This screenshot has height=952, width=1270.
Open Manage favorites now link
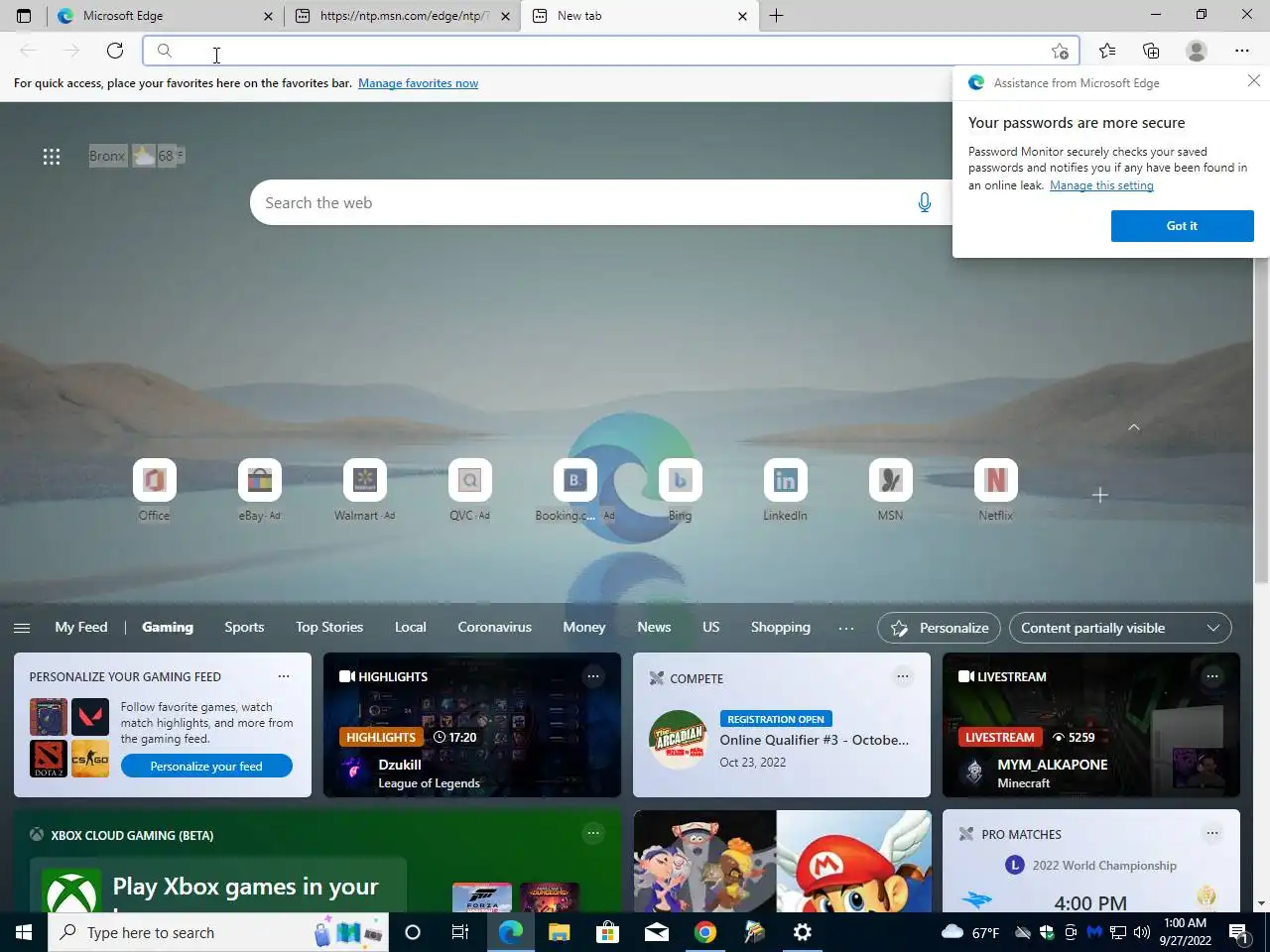click(x=418, y=83)
